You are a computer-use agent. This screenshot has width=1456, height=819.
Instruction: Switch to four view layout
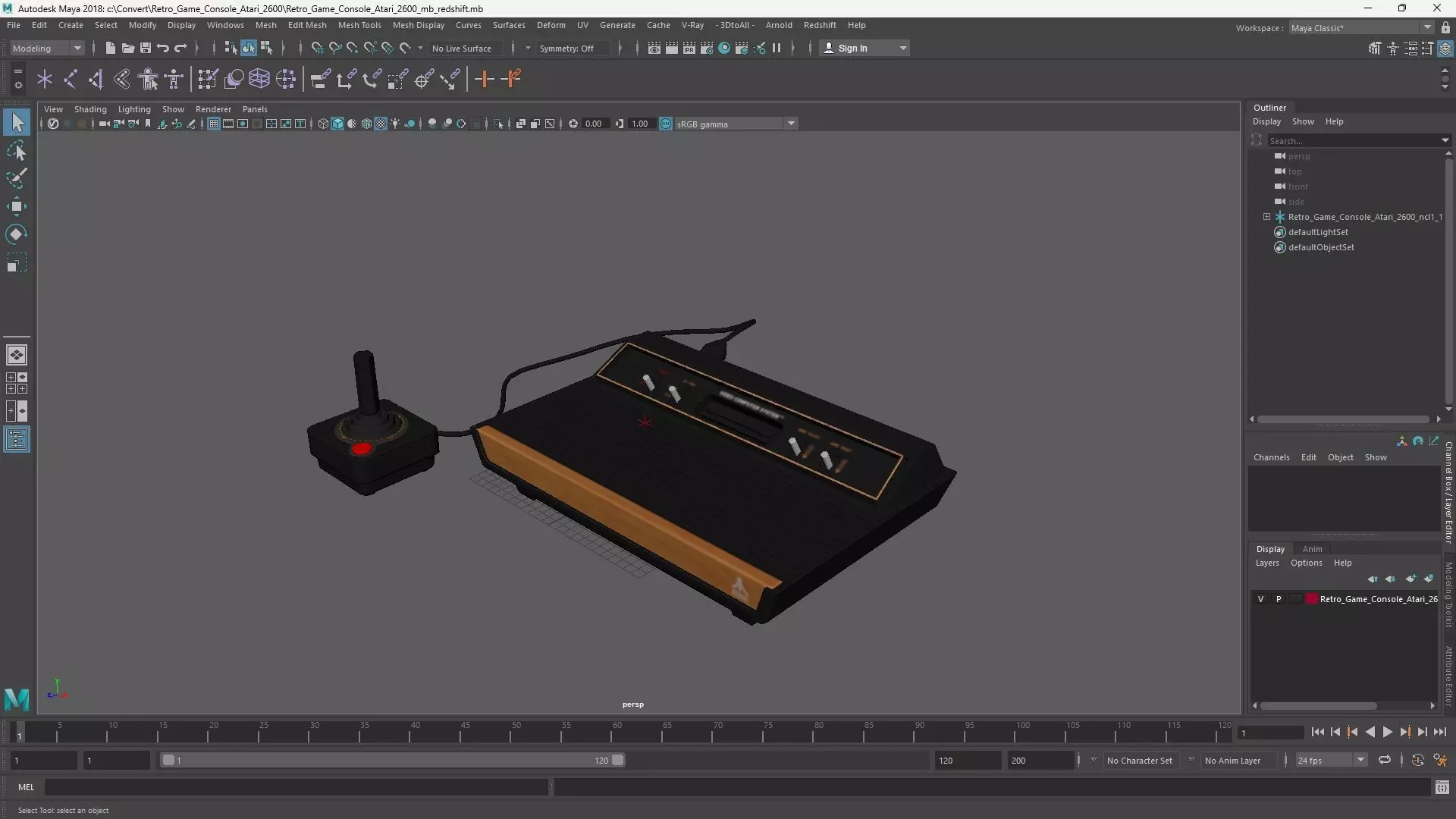pos(17,383)
